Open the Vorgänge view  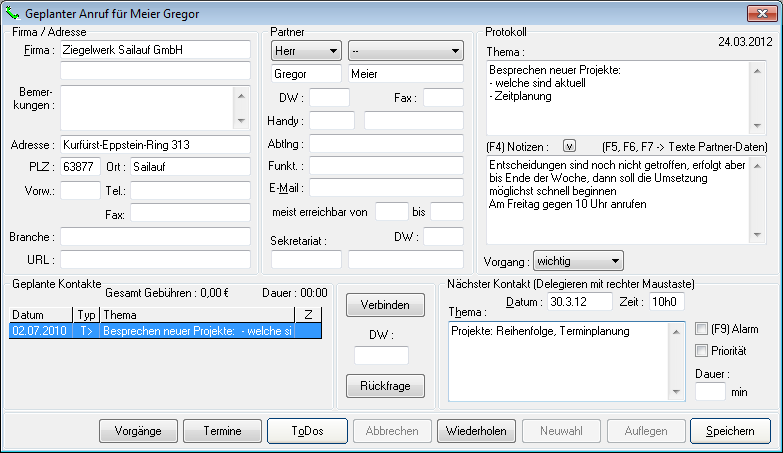(x=138, y=431)
